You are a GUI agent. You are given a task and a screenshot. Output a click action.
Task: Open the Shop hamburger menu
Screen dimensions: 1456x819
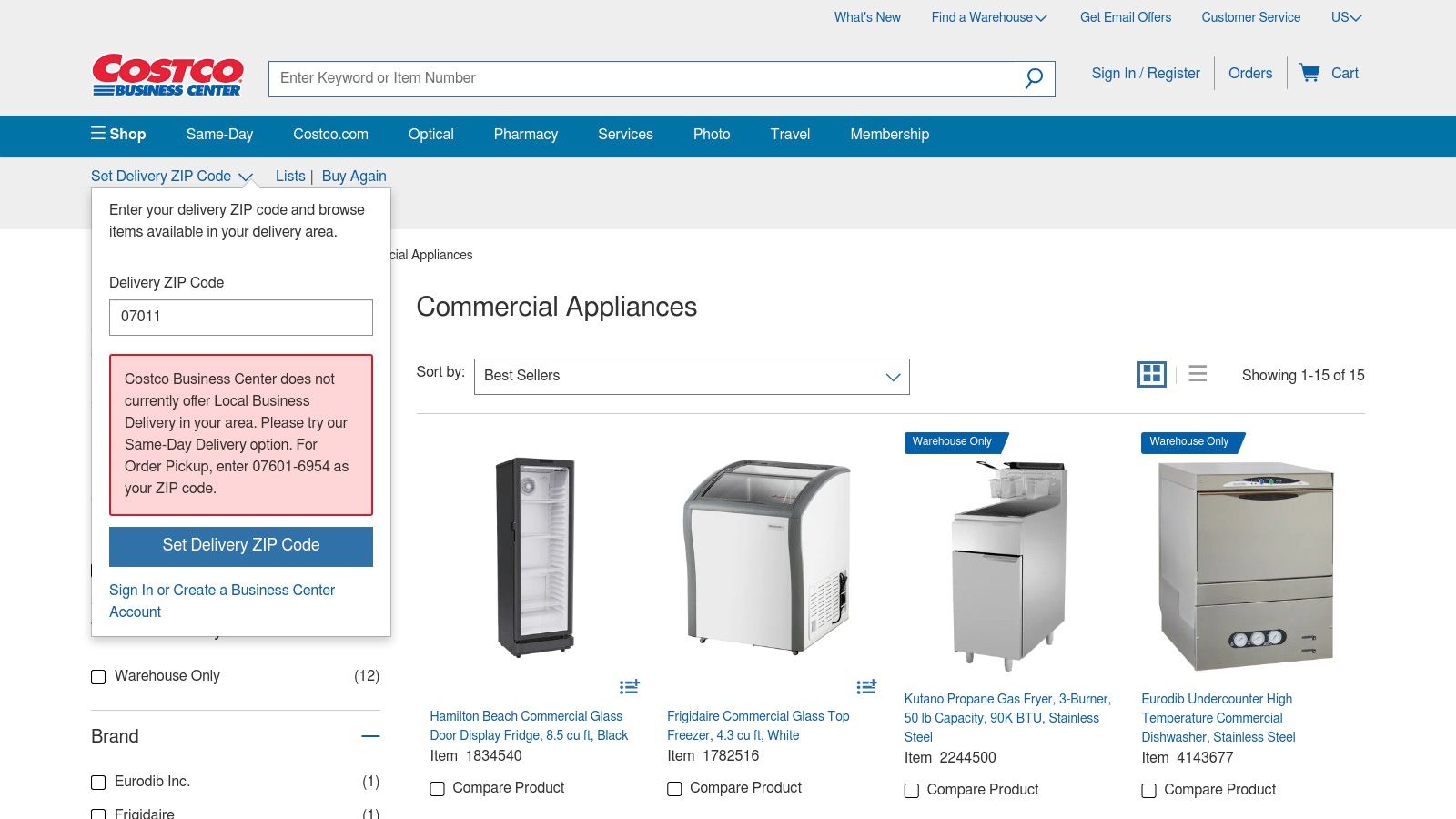point(118,134)
